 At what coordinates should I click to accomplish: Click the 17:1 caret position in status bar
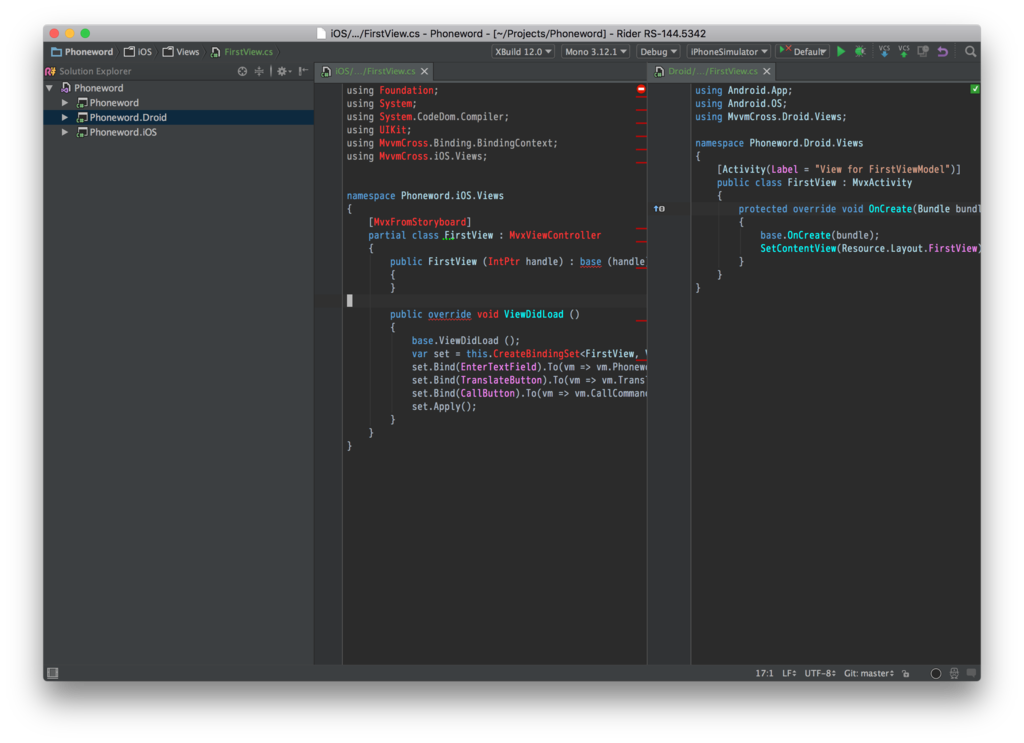point(764,673)
